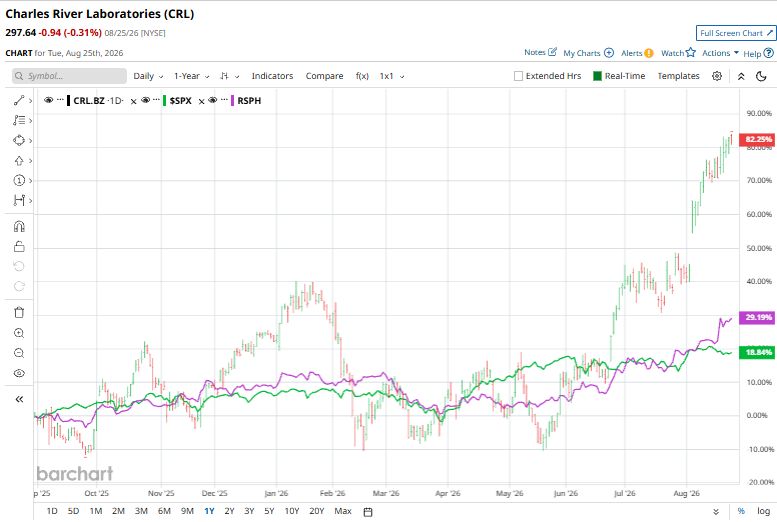Open Help question mark link
This screenshot has height=522, width=777.
coord(758,53)
